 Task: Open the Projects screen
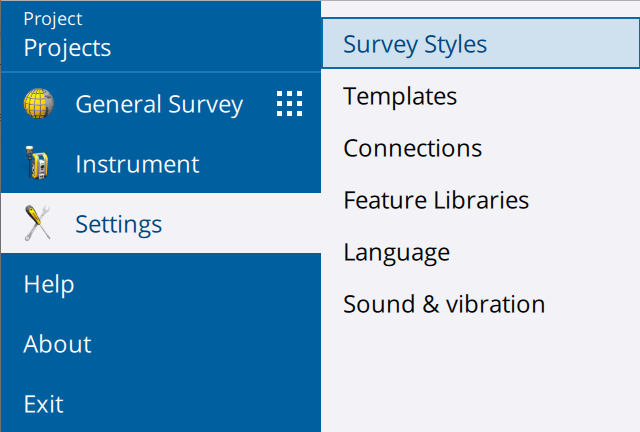[67, 48]
